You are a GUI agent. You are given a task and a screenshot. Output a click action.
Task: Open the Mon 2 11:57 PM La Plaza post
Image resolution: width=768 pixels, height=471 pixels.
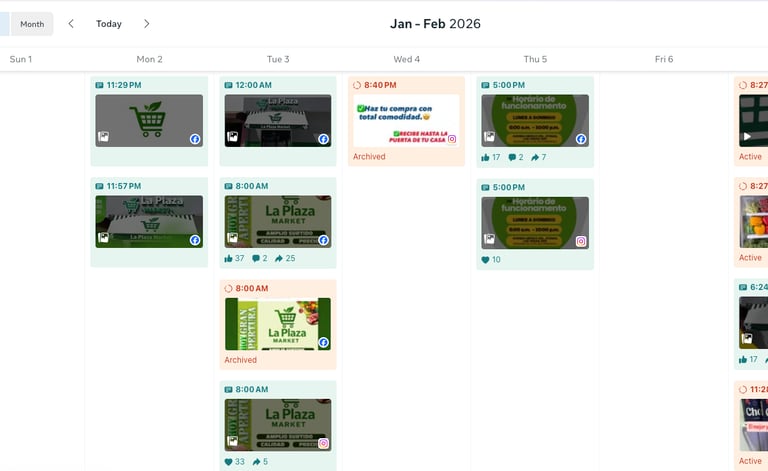coord(149,222)
